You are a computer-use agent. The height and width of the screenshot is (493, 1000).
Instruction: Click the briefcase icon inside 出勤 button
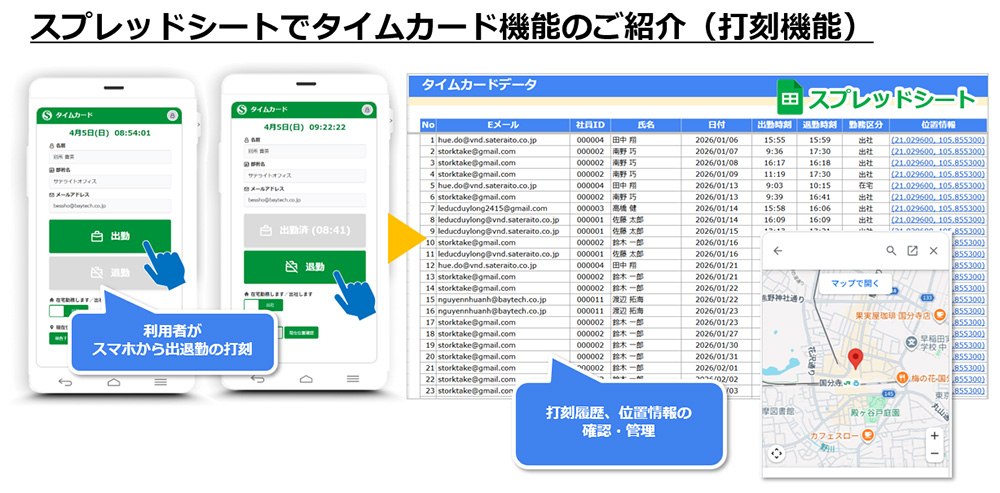97,237
